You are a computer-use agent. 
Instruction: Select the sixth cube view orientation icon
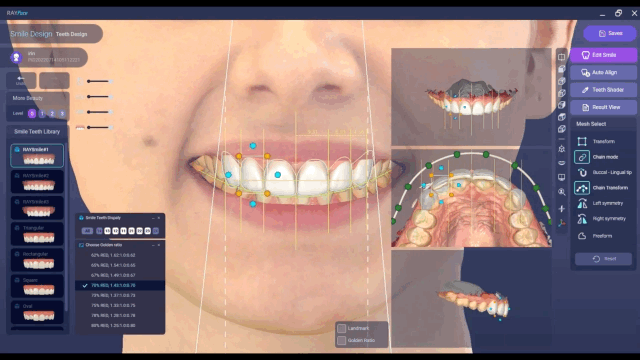point(562,129)
